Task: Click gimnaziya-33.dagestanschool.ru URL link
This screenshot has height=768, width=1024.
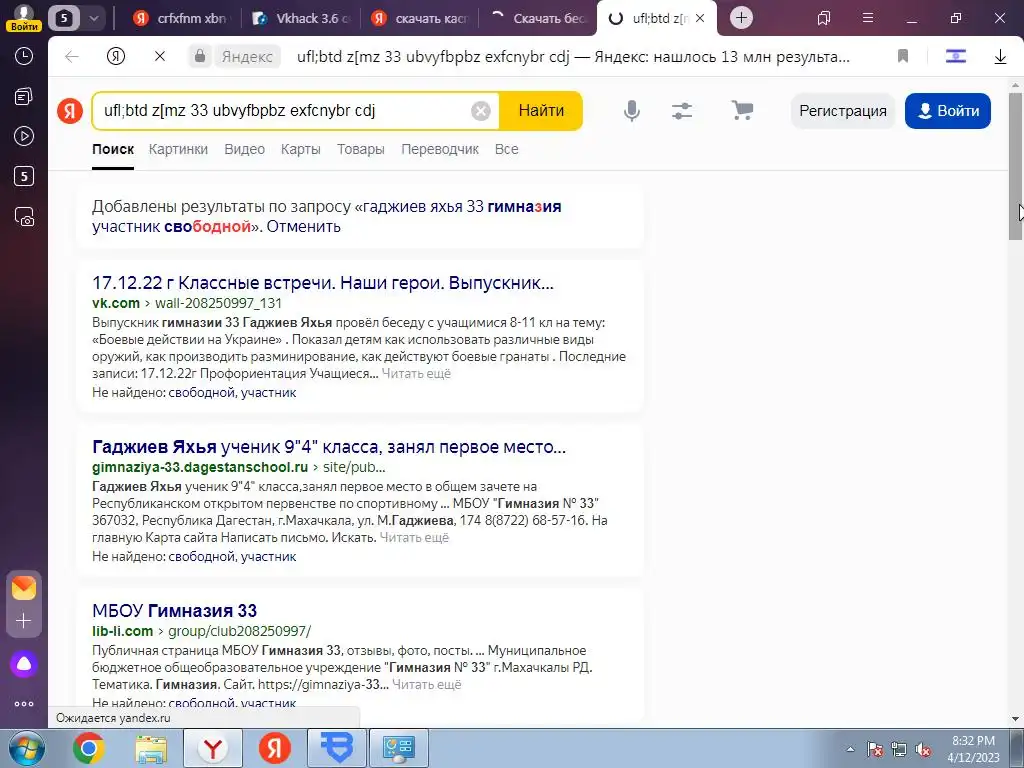Action: (238, 467)
